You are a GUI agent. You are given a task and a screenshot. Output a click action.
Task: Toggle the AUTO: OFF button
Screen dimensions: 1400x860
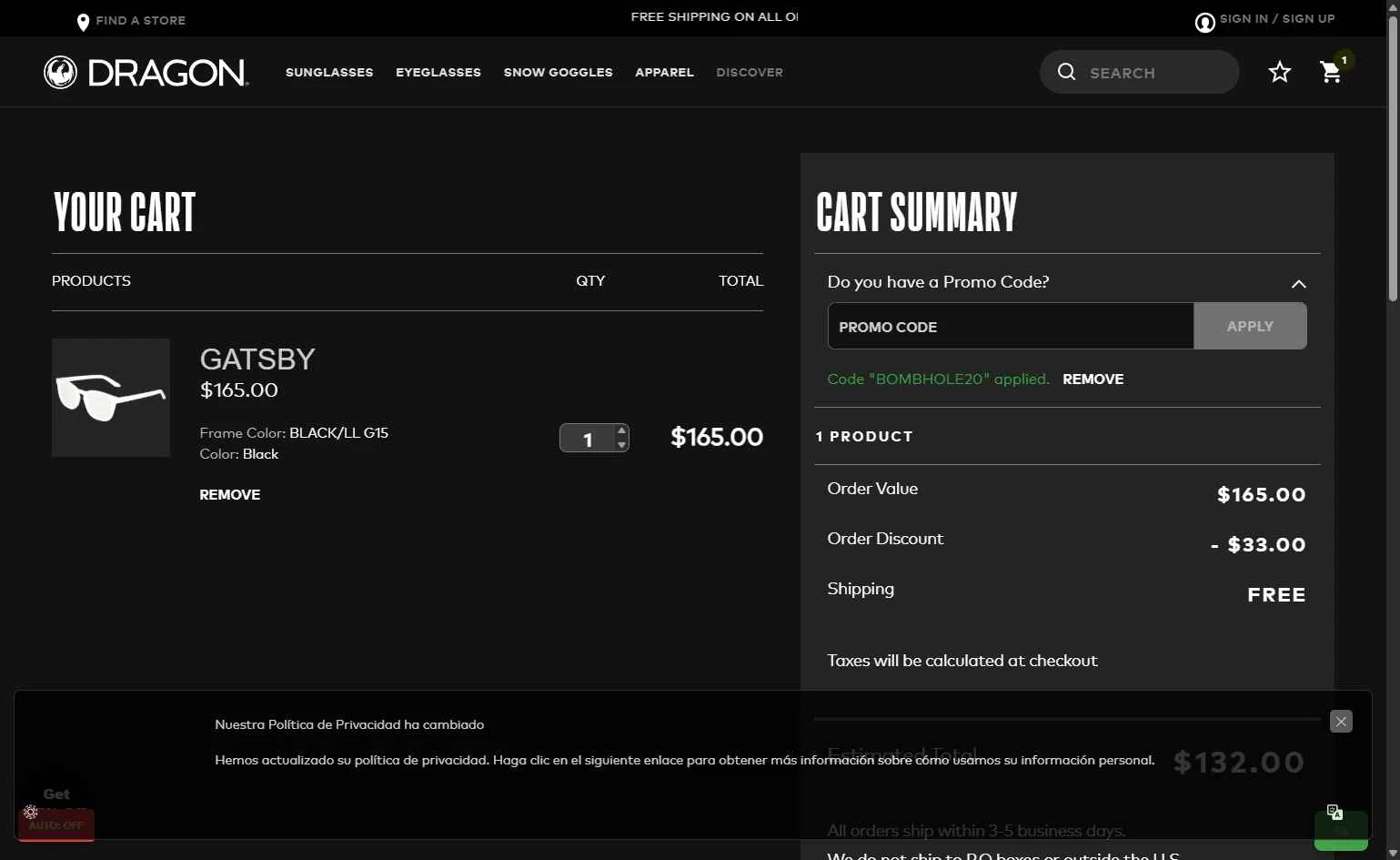(56, 825)
